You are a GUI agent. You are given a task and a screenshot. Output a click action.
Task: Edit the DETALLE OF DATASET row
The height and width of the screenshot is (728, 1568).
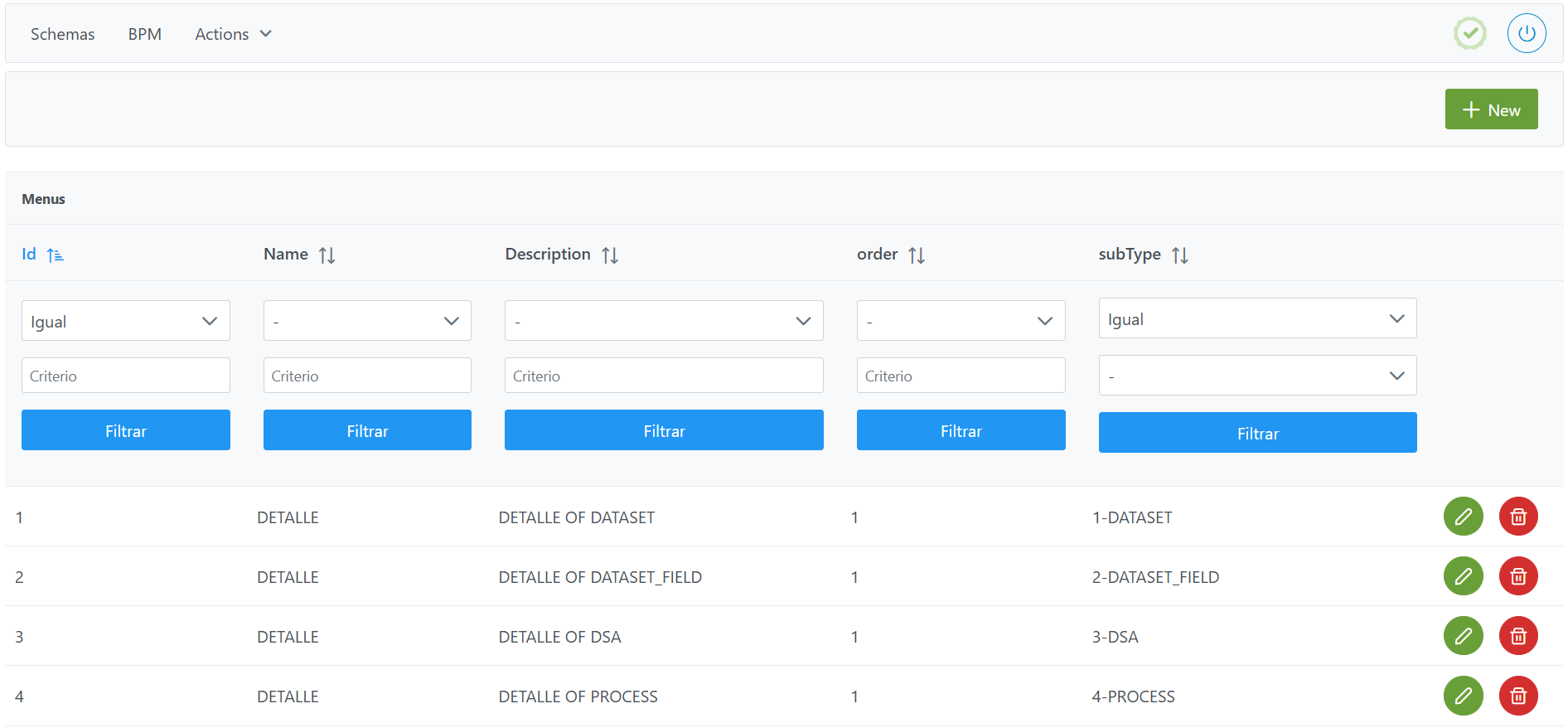coord(1463,517)
